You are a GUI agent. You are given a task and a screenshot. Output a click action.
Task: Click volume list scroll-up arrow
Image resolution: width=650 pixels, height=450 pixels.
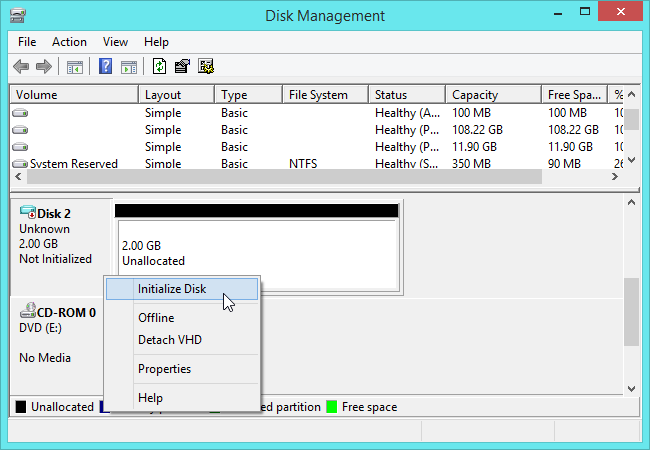click(x=632, y=94)
